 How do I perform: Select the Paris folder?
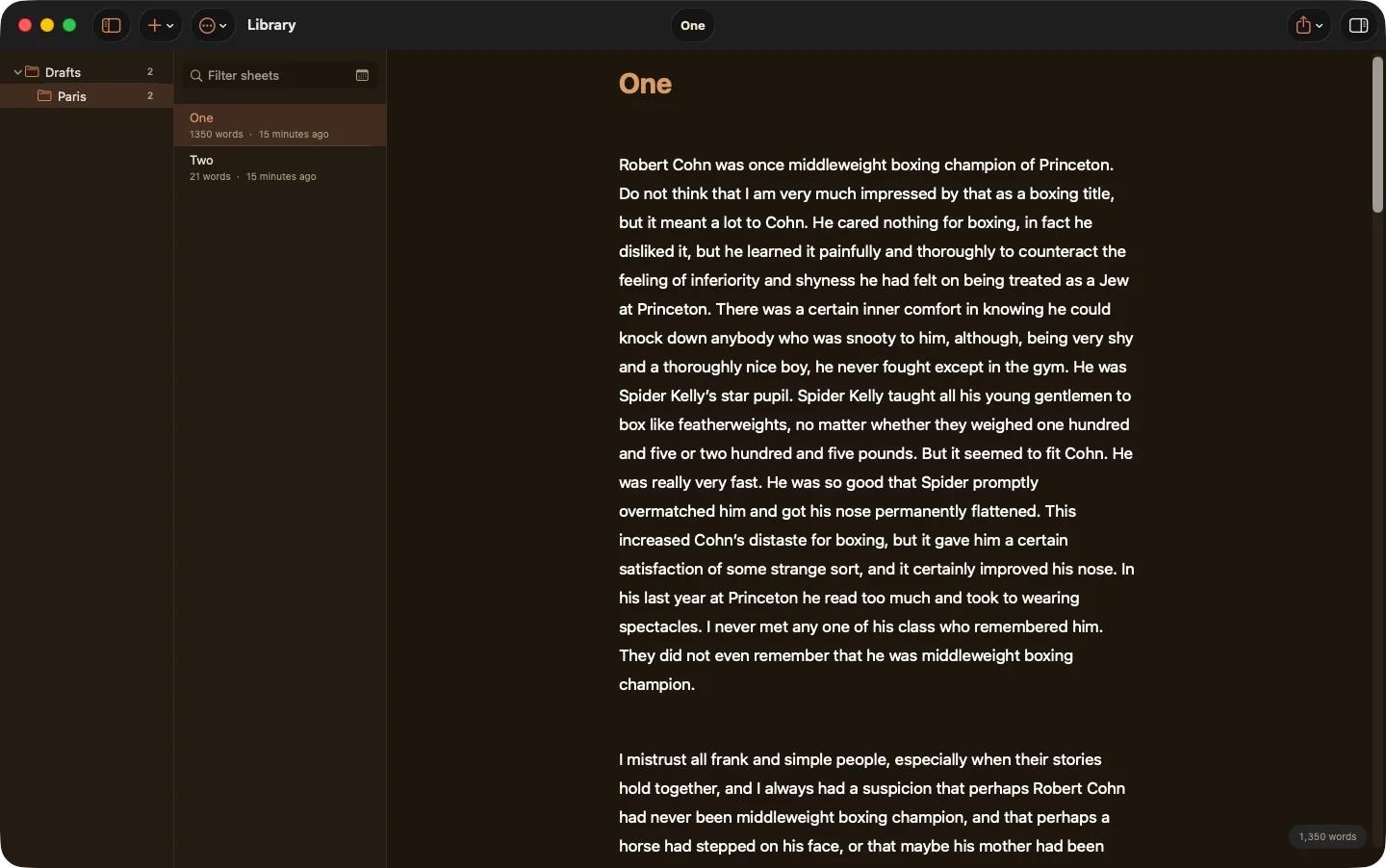[87, 96]
